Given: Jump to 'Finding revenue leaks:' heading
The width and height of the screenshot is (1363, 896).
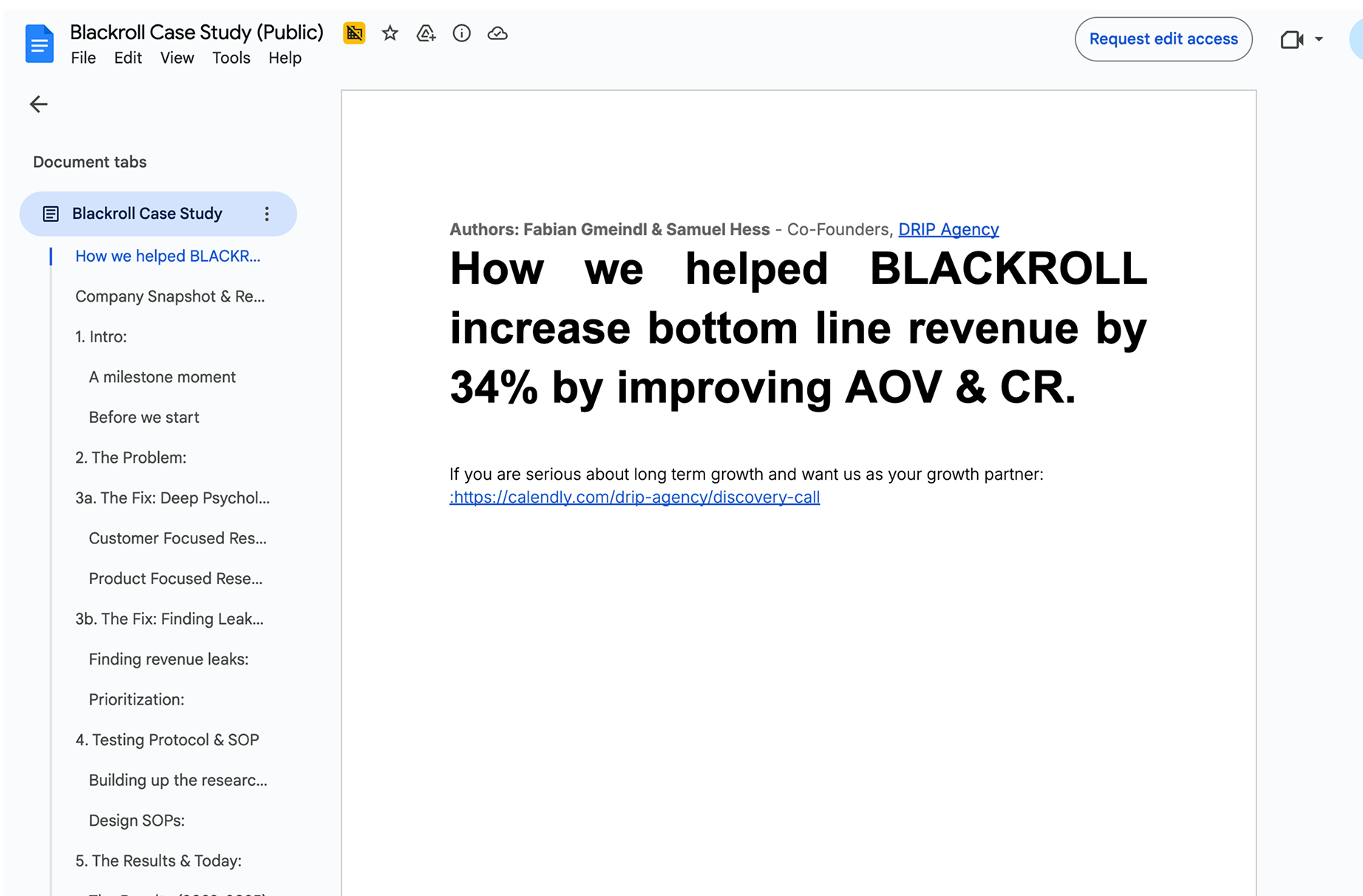Looking at the screenshot, I should 169,659.
